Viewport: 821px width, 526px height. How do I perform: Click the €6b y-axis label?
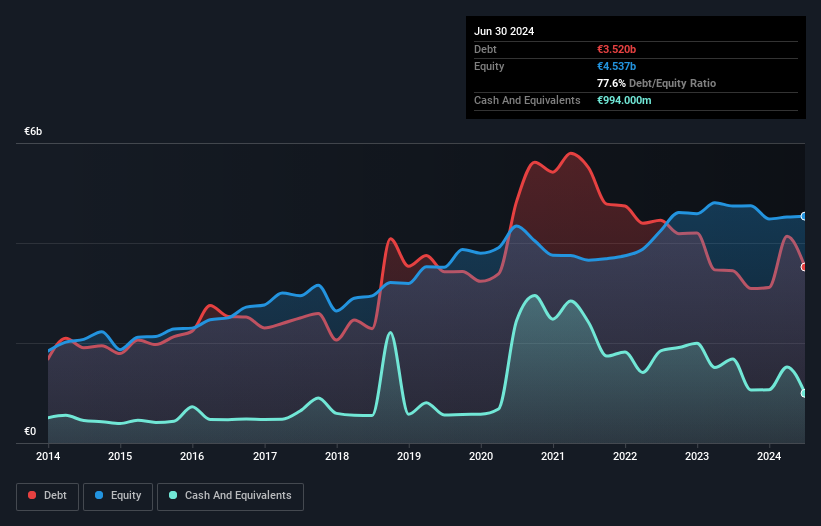pyautogui.click(x=33, y=131)
